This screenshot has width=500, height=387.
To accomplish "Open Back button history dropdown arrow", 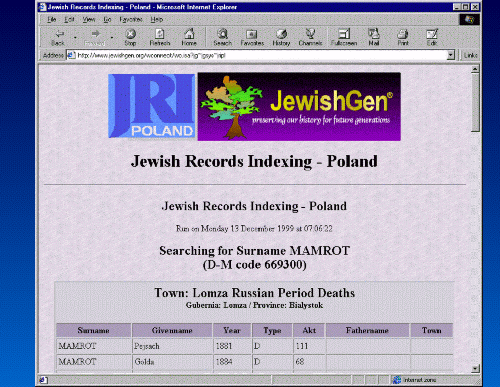I will coord(75,37).
